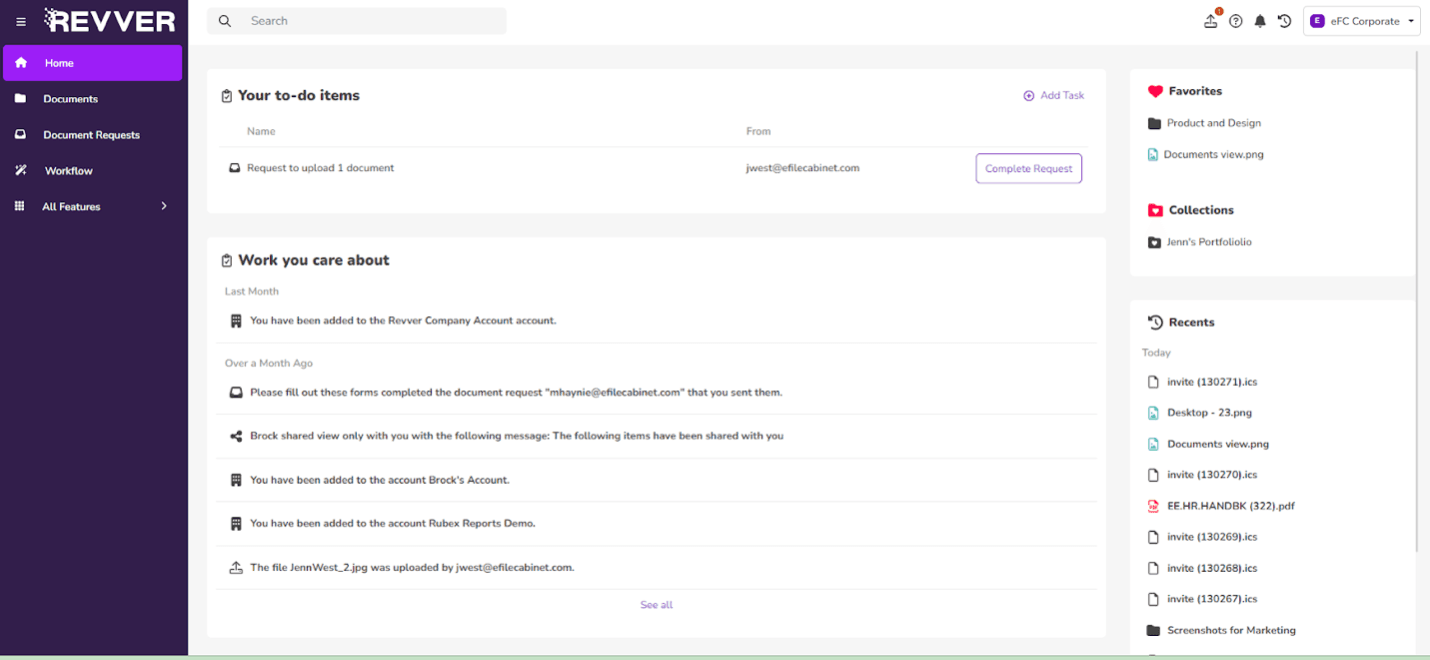Toggle the sidebar with the hamburger icon
The image size is (1430, 660).
pyautogui.click(x=20, y=20)
